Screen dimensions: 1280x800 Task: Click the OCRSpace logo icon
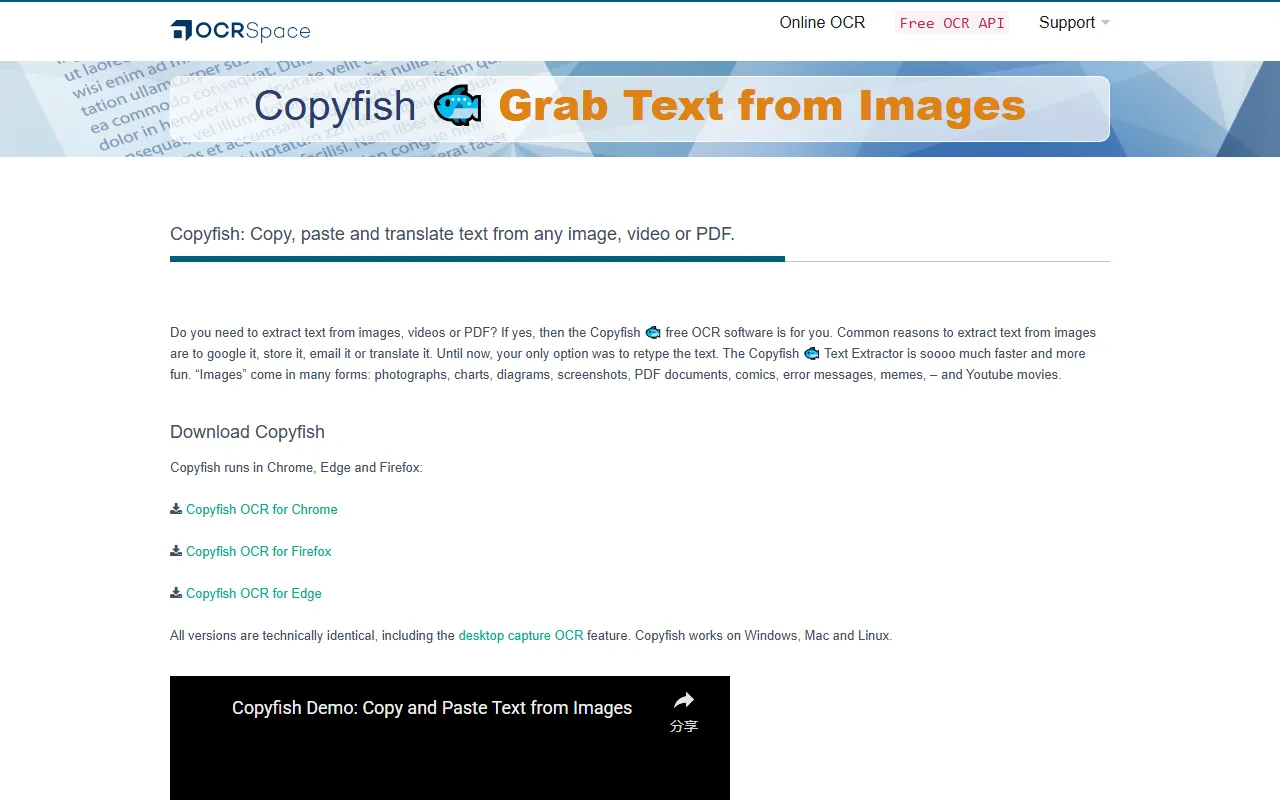pyautogui.click(x=182, y=30)
